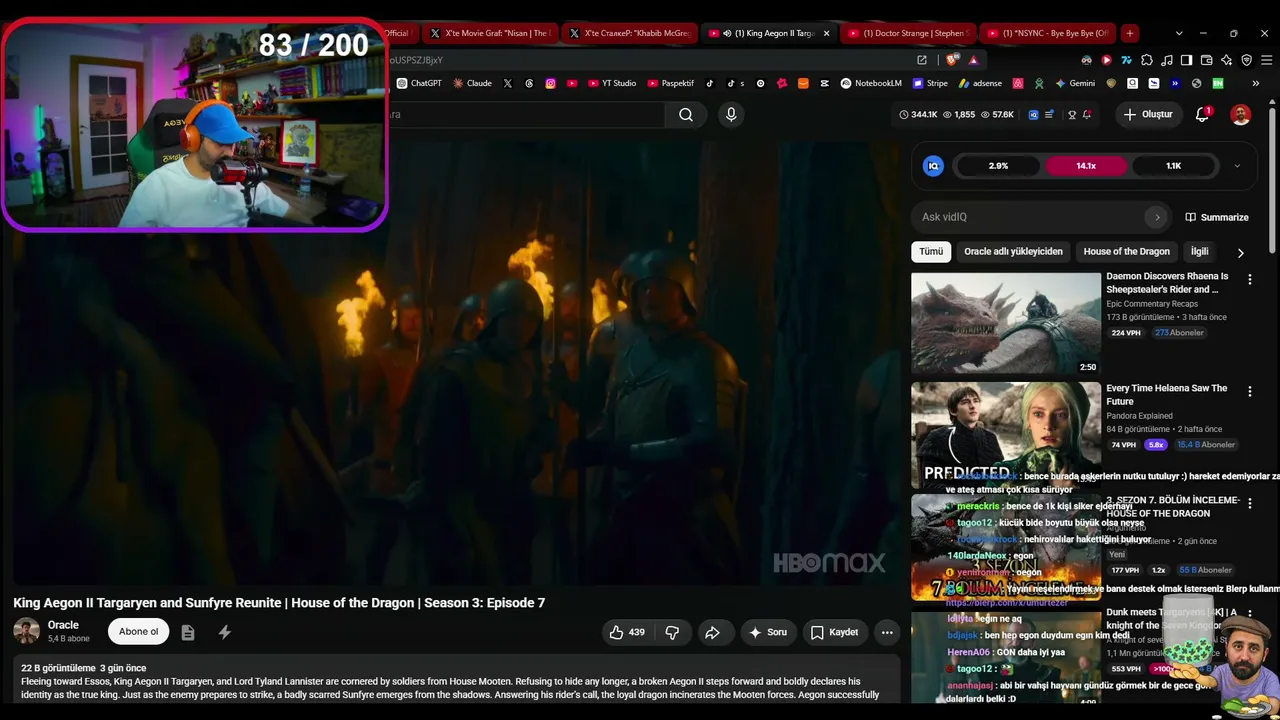Image resolution: width=1280 pixels, height=720 pixels.
Task: Show all hidden bookmarks chevron
Action: 1255,83
